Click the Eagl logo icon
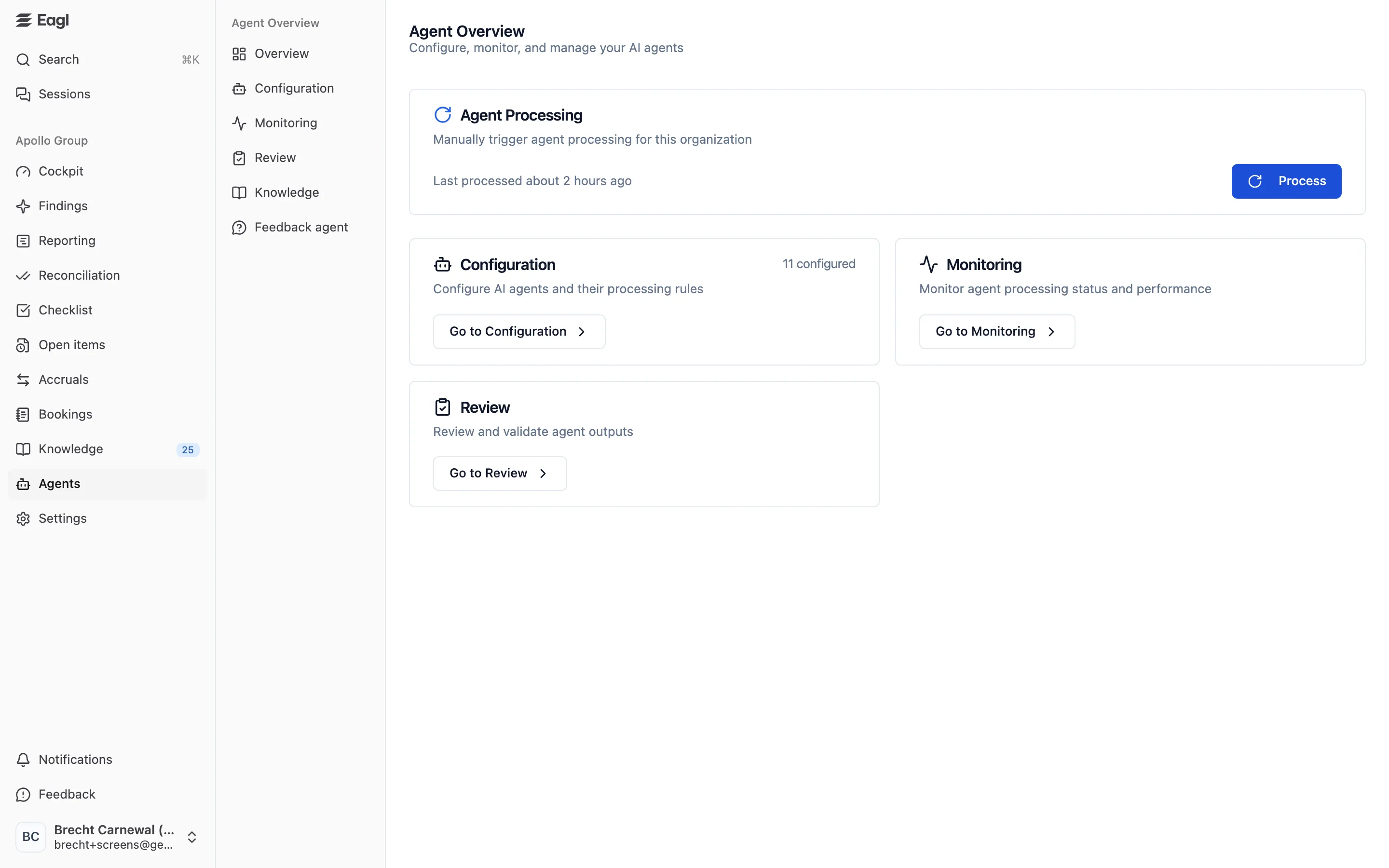The image size is (1389, 868). (x=24, y=20)
